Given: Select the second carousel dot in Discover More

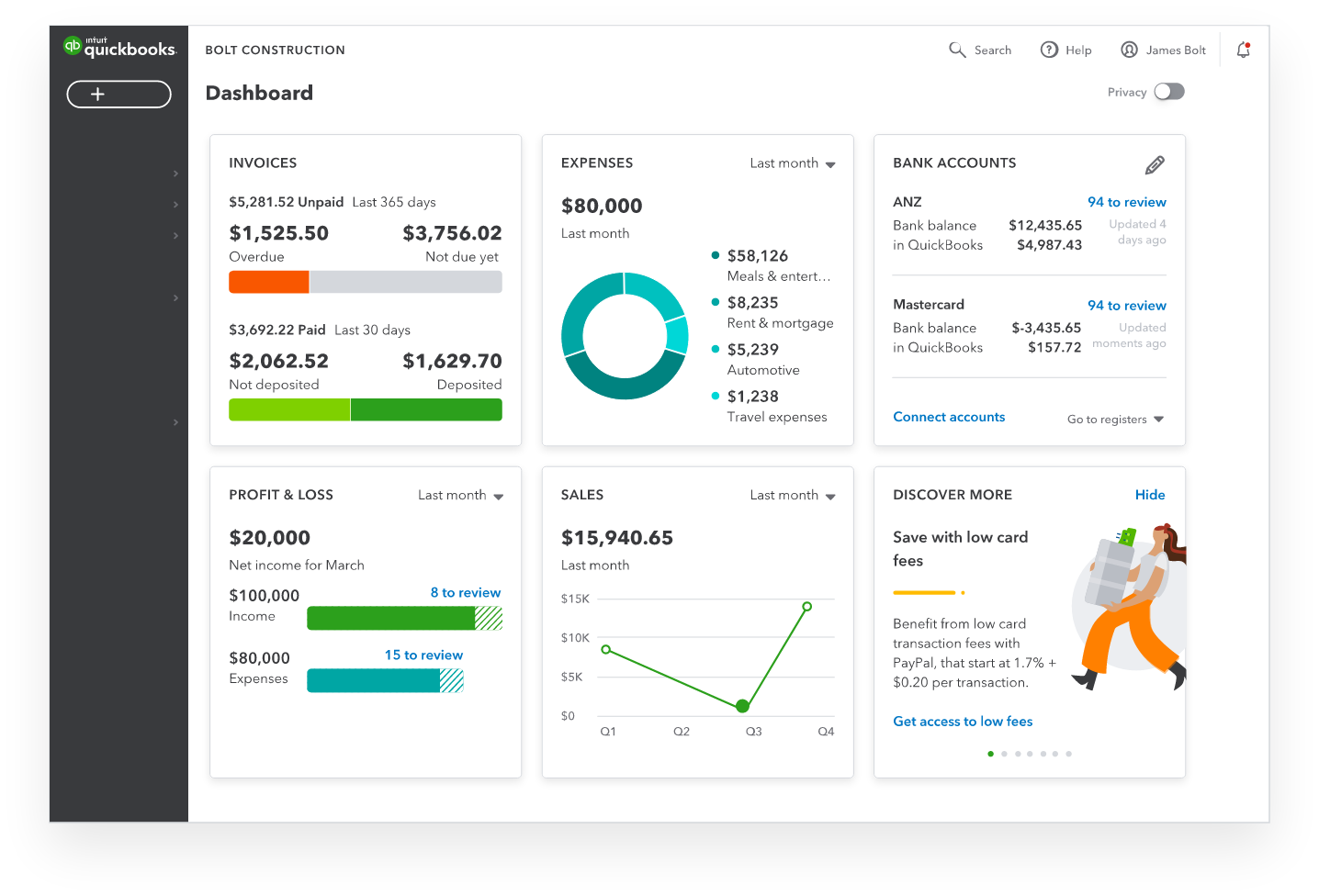Looking at the screenshot, I should click(1004, 754).
